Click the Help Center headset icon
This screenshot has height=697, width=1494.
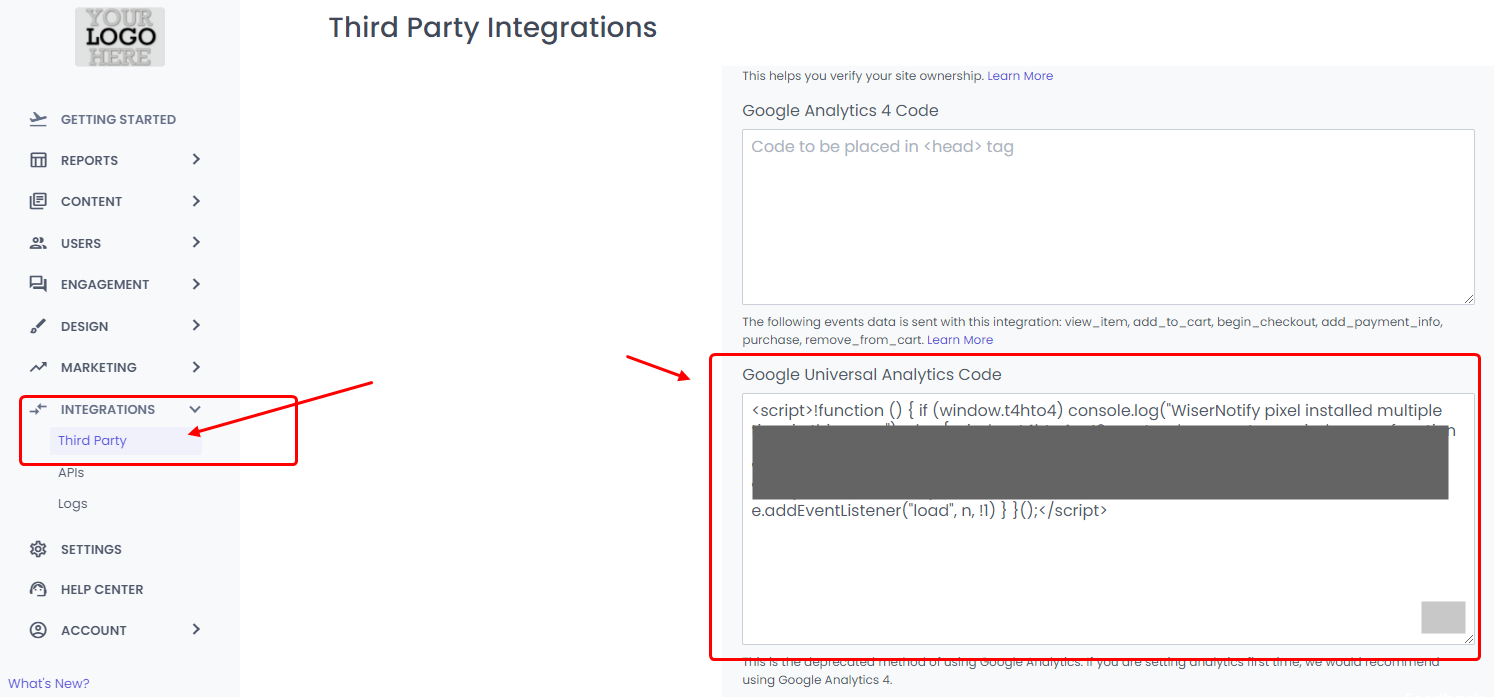(x=38, y=589)
